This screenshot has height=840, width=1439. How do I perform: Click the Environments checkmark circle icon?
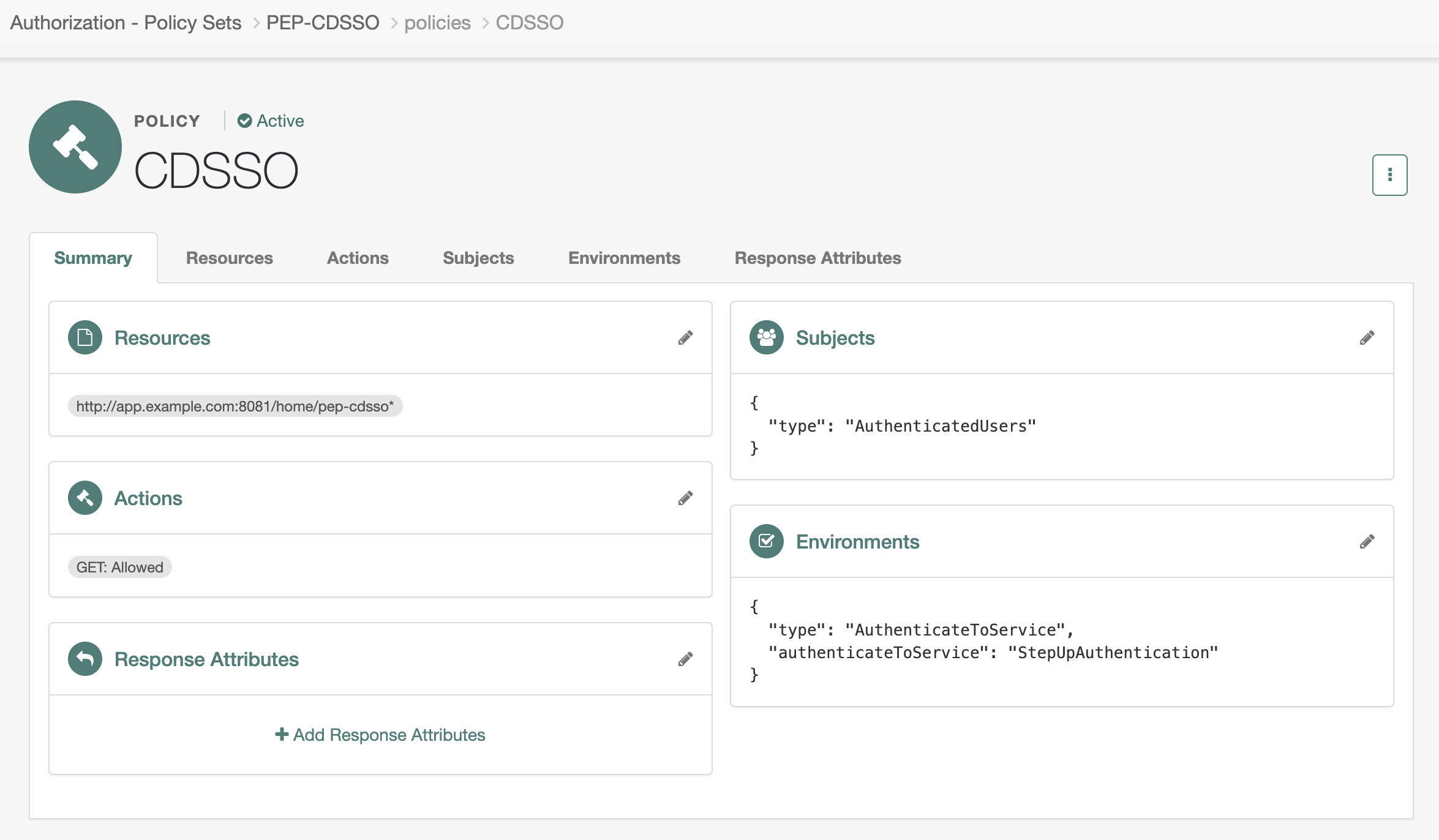(766, 541)
